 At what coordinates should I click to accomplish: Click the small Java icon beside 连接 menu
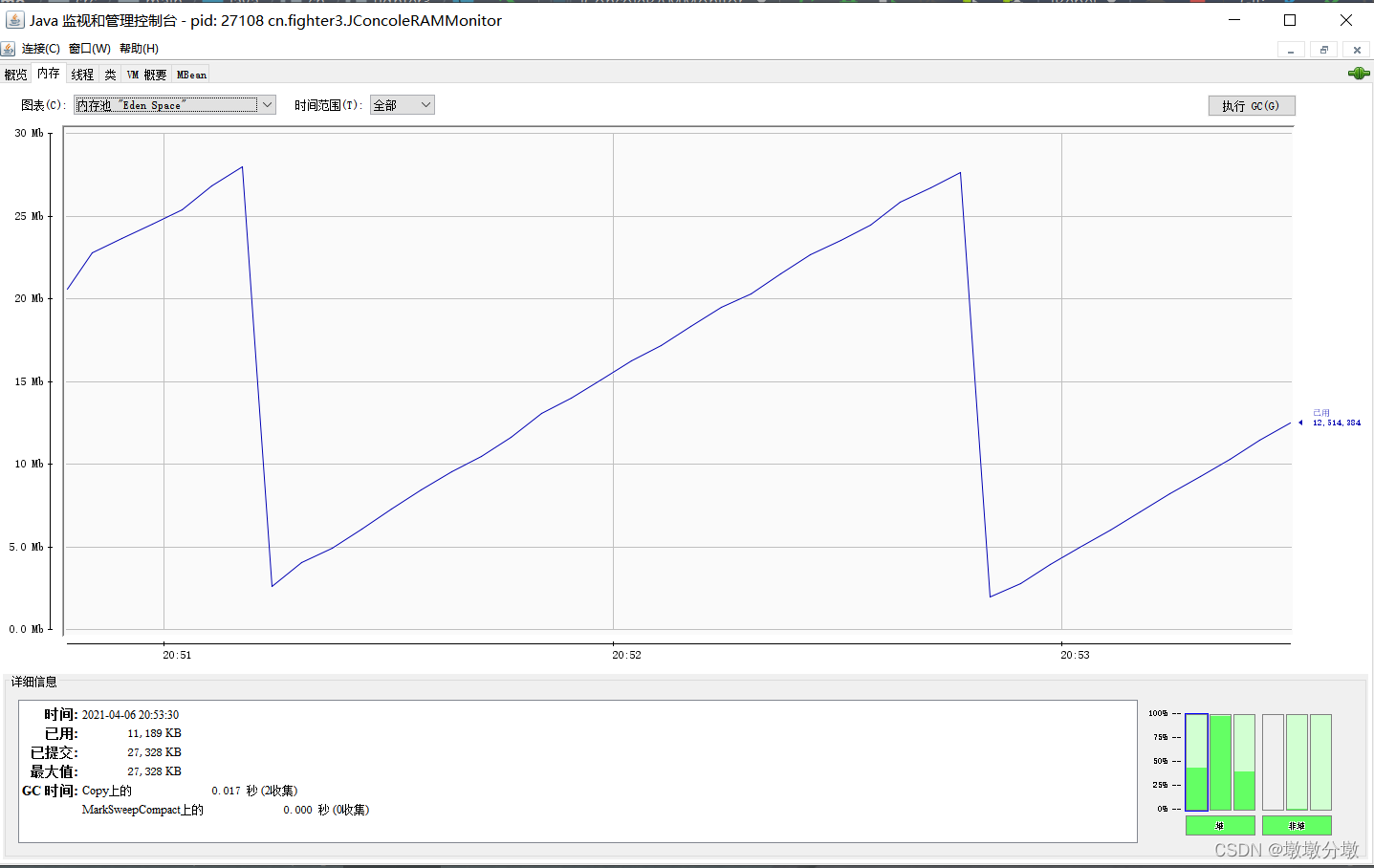(9, 49)
